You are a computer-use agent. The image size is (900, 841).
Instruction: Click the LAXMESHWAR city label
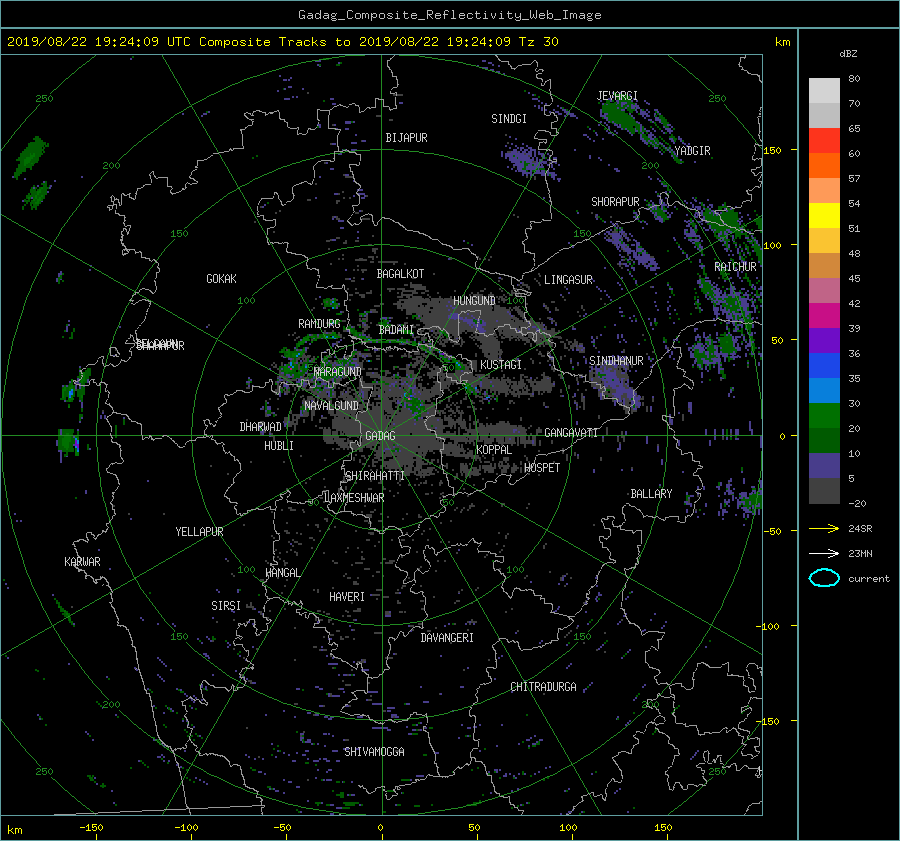point(354,498)
